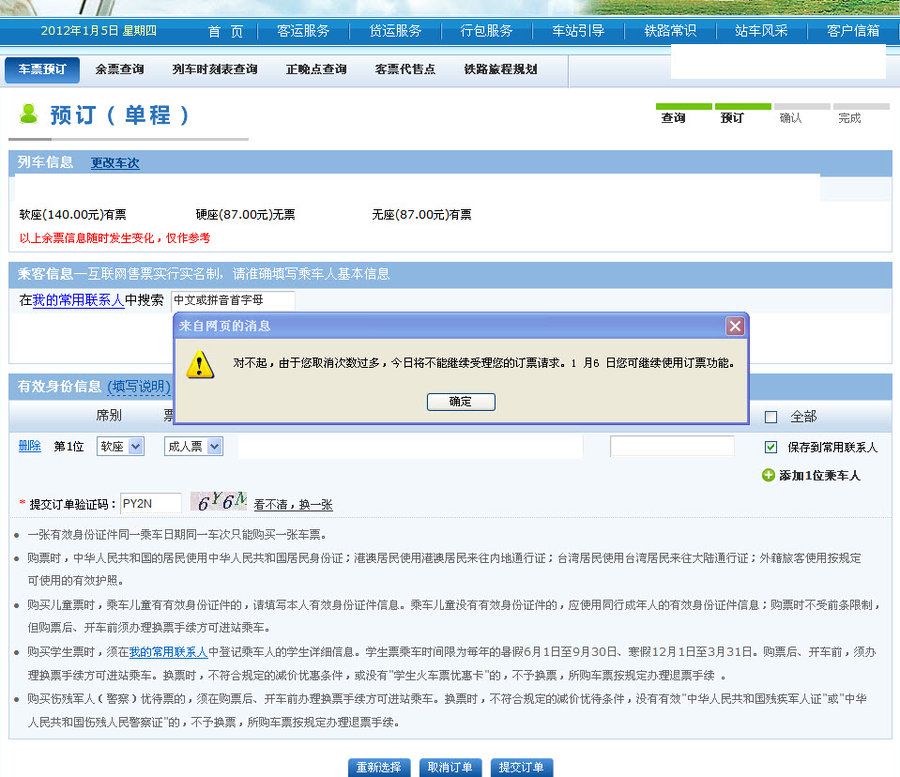Click the 确定 button in the alert

[x=460, y=401]
